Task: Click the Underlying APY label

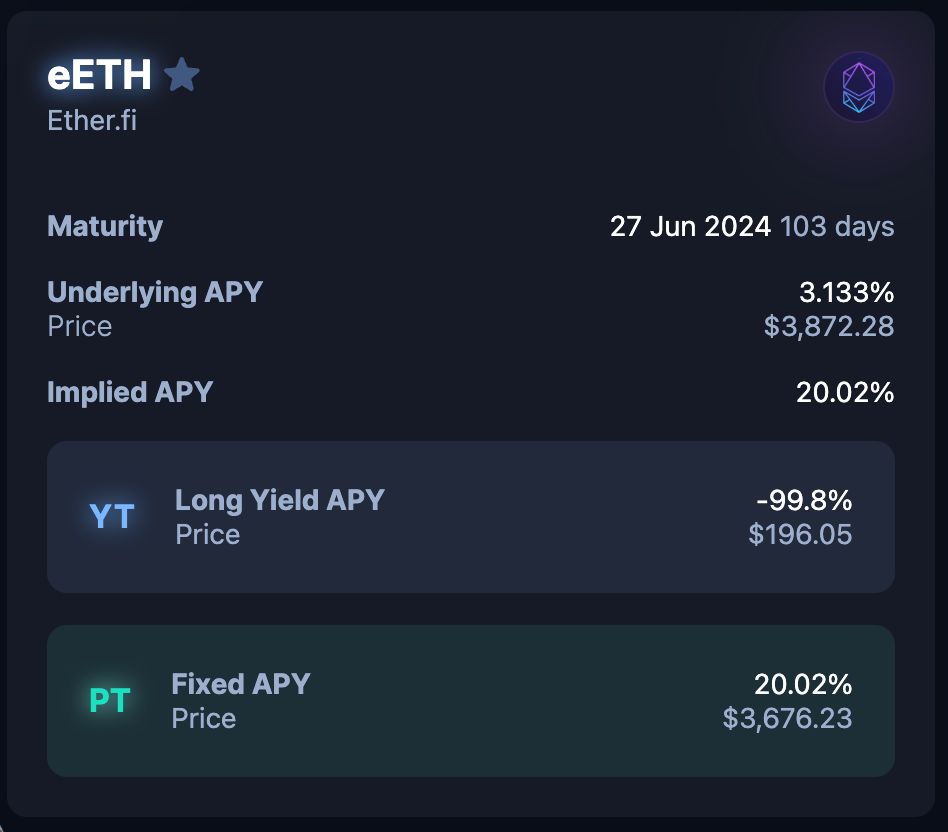Action: (155, 292)
